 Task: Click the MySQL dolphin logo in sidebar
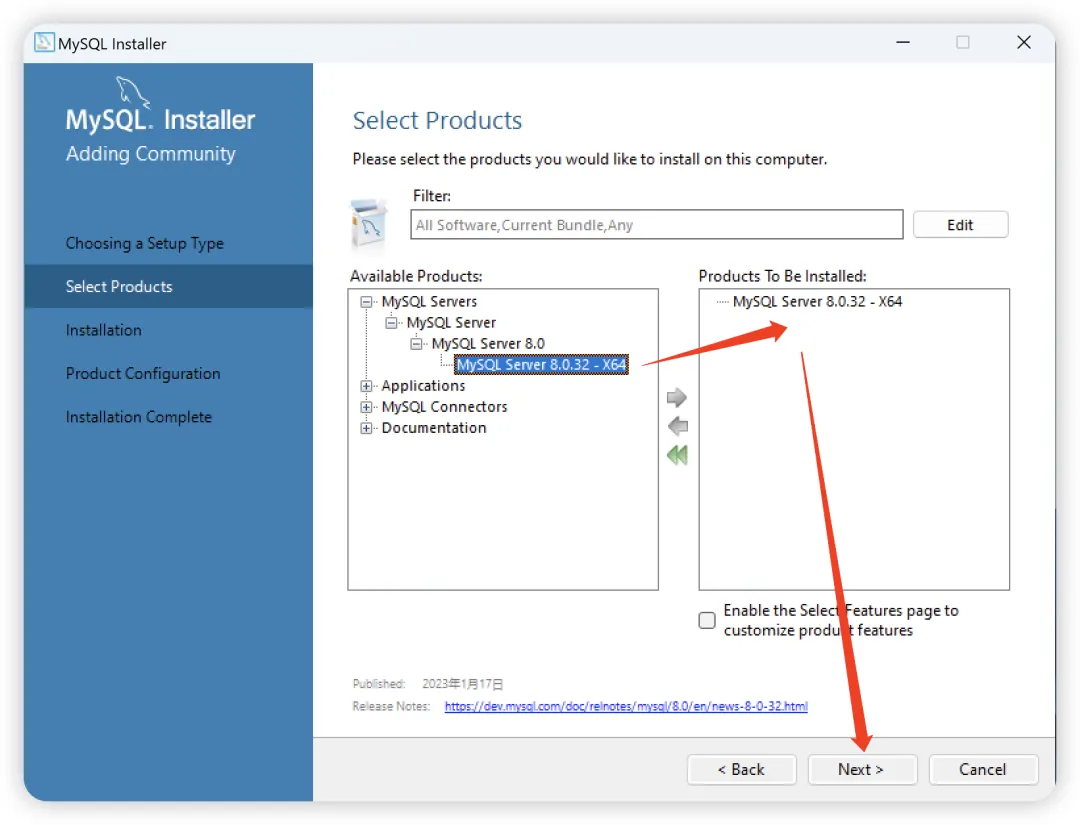[x=132, y=92]
